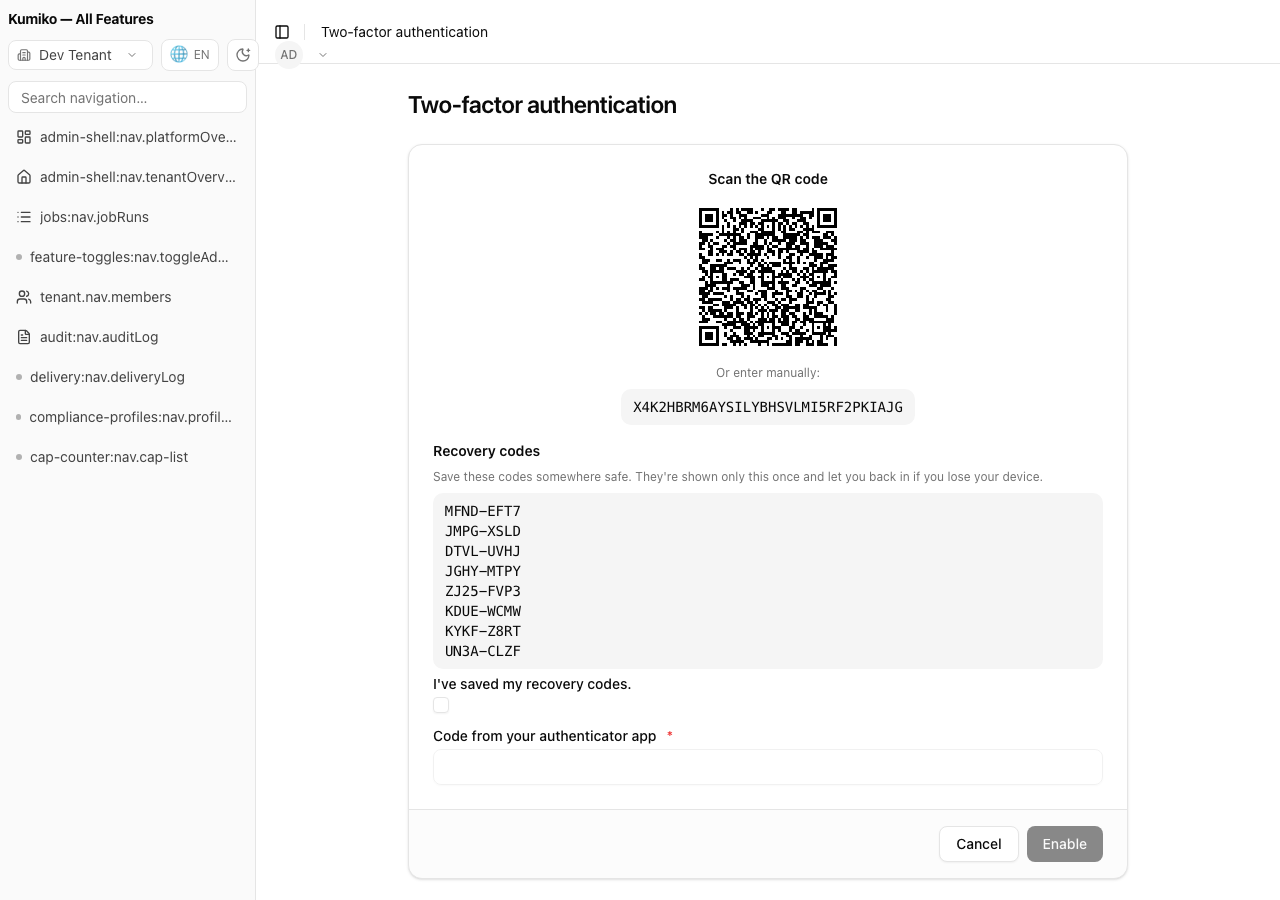Click recovery code UN3A-CLZF
This screenshot has width=1280, height=900.
(x=483, y=651)
